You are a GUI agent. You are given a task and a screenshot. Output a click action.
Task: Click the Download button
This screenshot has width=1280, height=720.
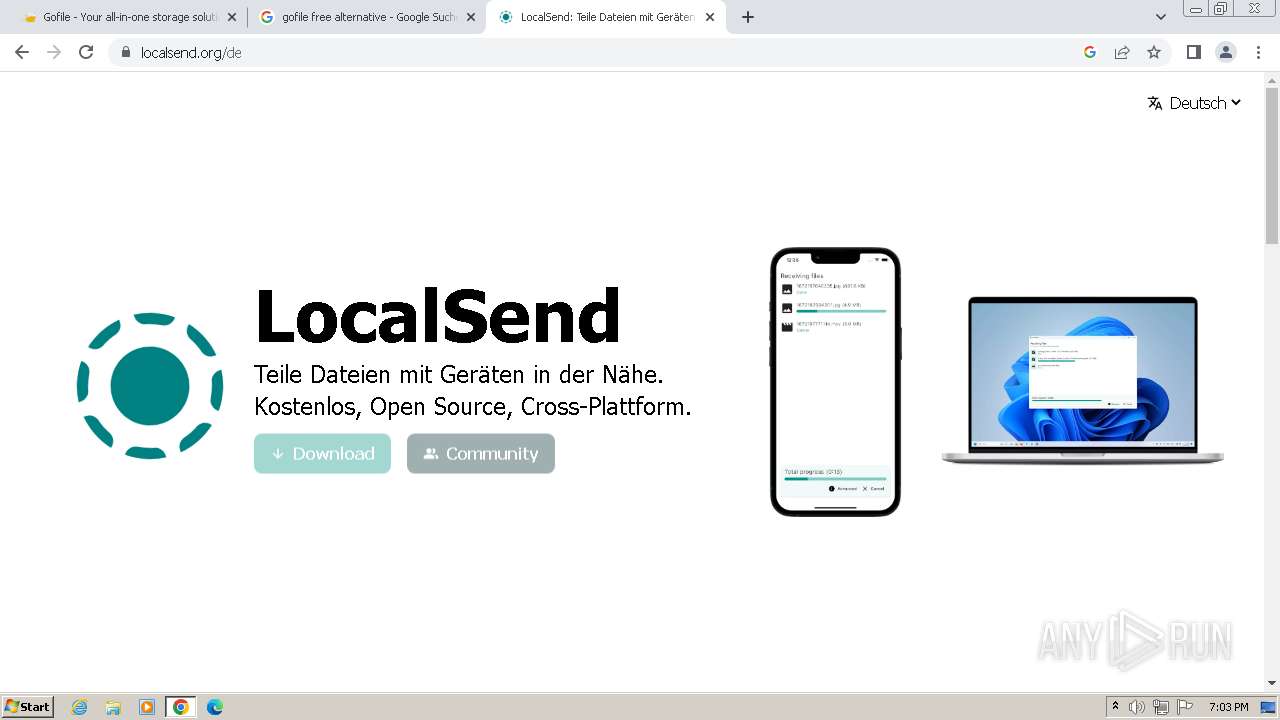pos(322,454)
